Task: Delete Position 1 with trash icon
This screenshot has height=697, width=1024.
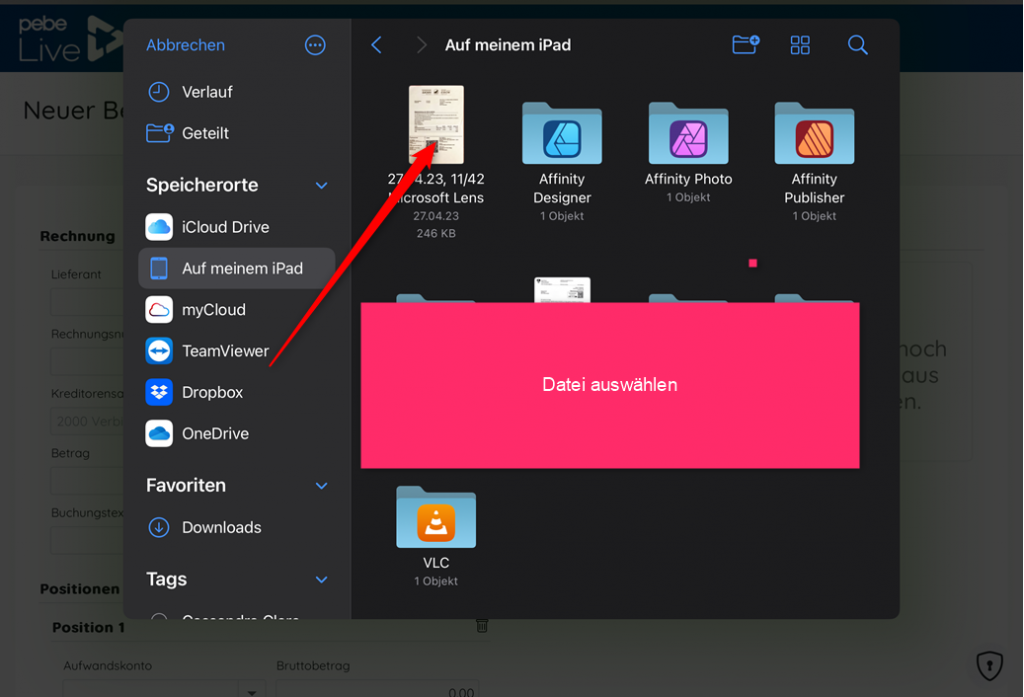Action: point(482,626)
